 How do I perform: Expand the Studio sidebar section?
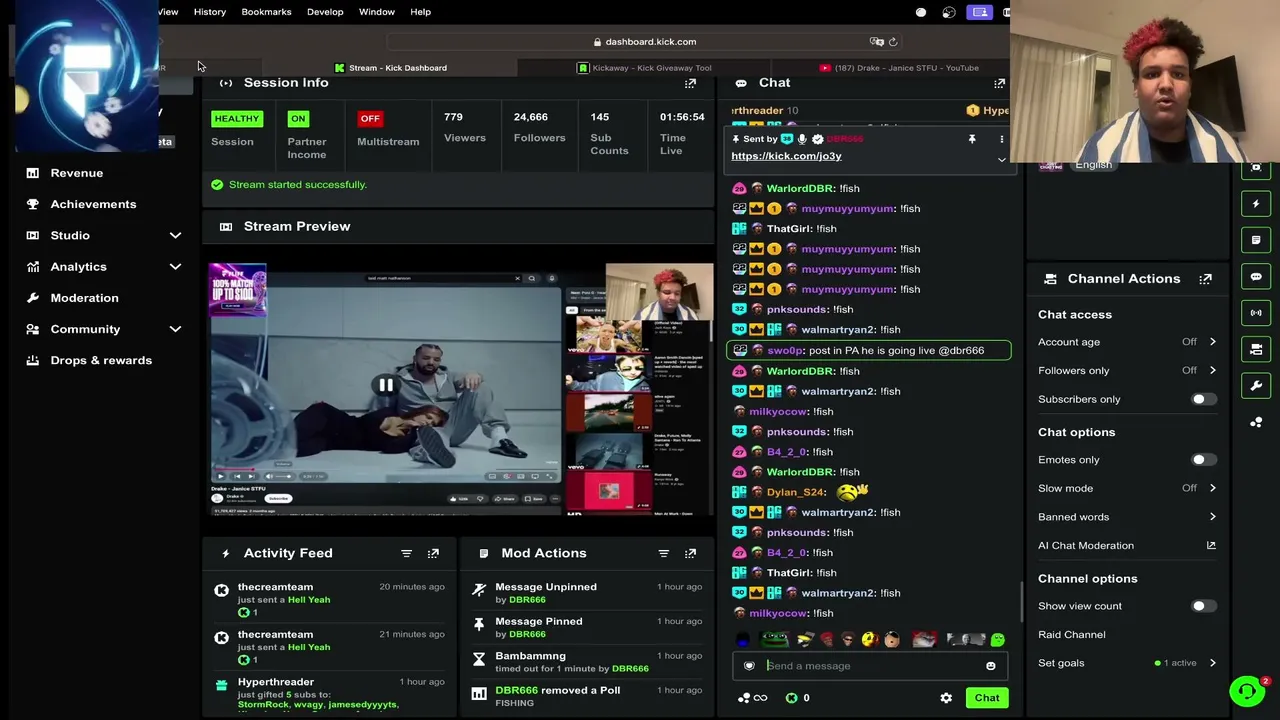coord(175,235)
